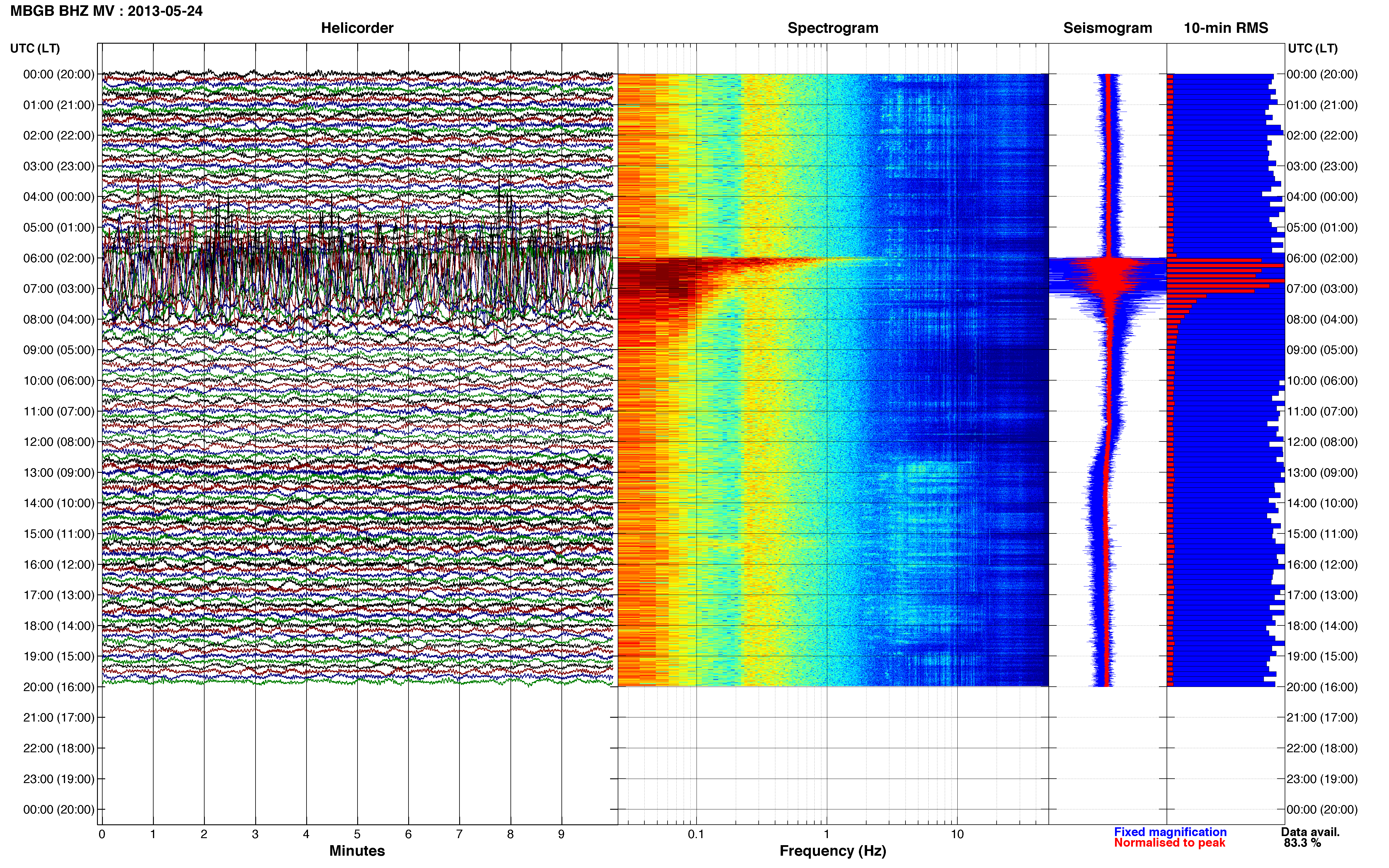Click "05:00 (01:00)" on the left time axis
The height and width of the screenshot is (868, 1389).
(x=59, y=227)
